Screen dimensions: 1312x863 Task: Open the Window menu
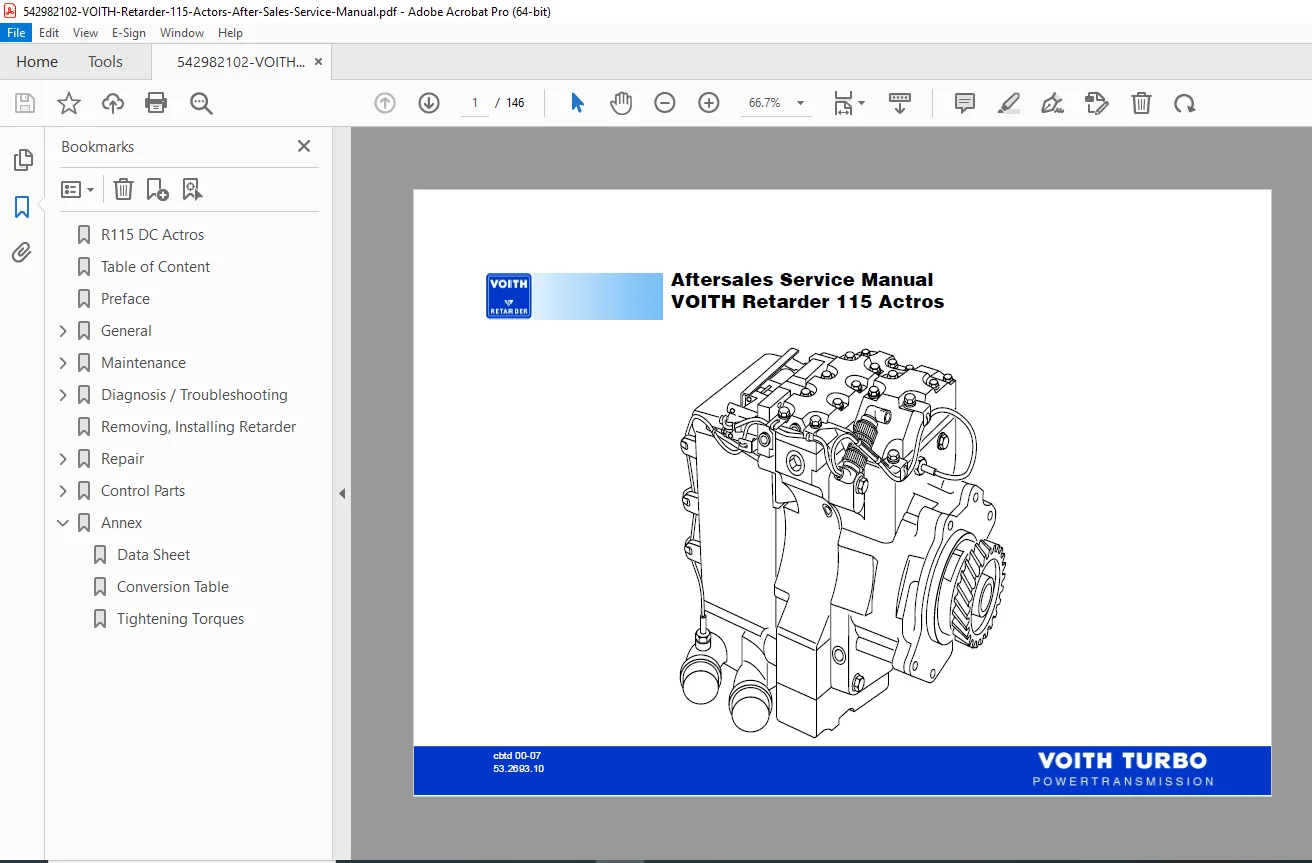tap(182, 32)
